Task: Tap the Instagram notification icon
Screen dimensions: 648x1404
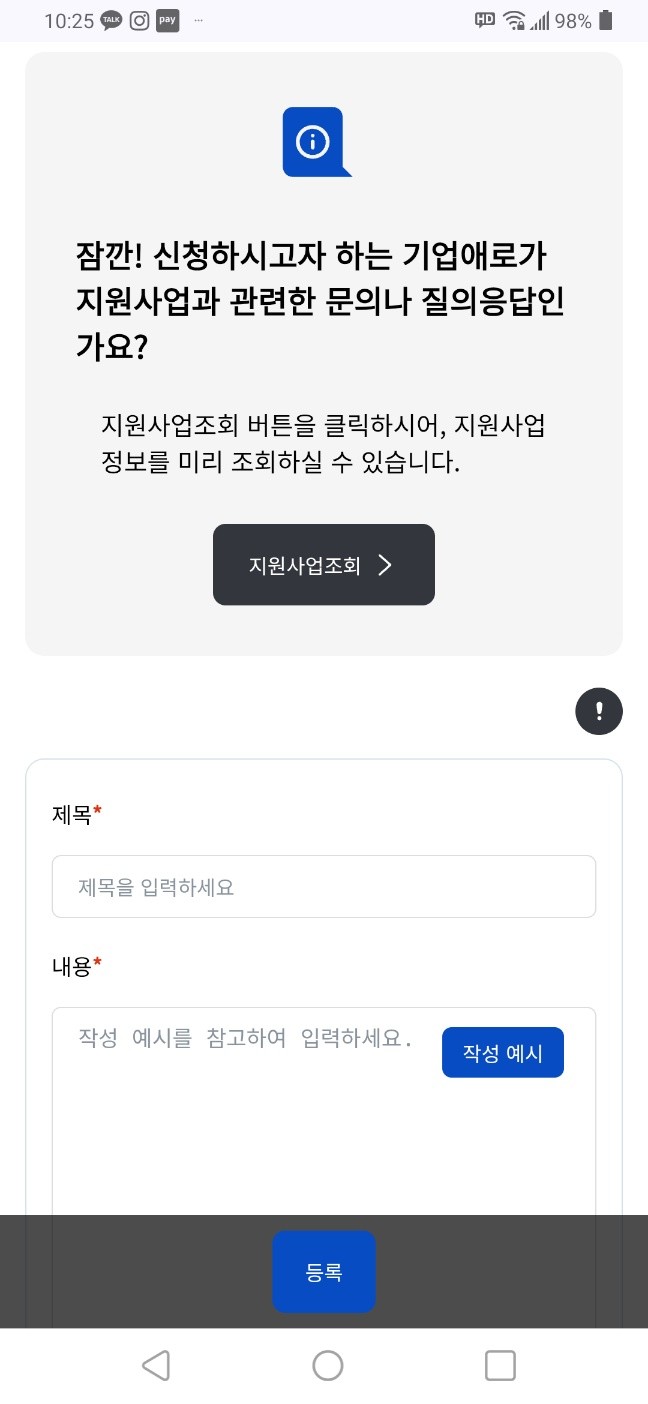Action: pos(140,21)
